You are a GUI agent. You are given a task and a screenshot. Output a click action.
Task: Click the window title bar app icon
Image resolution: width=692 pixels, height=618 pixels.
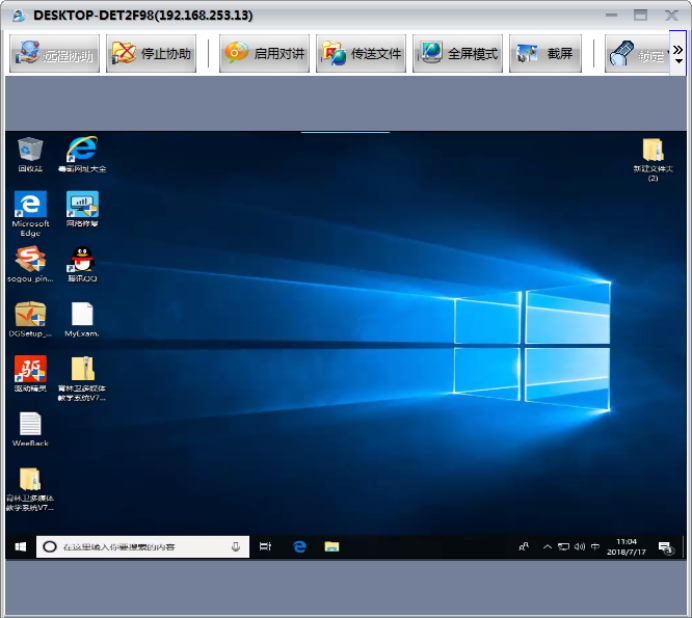tap(19, 15)
